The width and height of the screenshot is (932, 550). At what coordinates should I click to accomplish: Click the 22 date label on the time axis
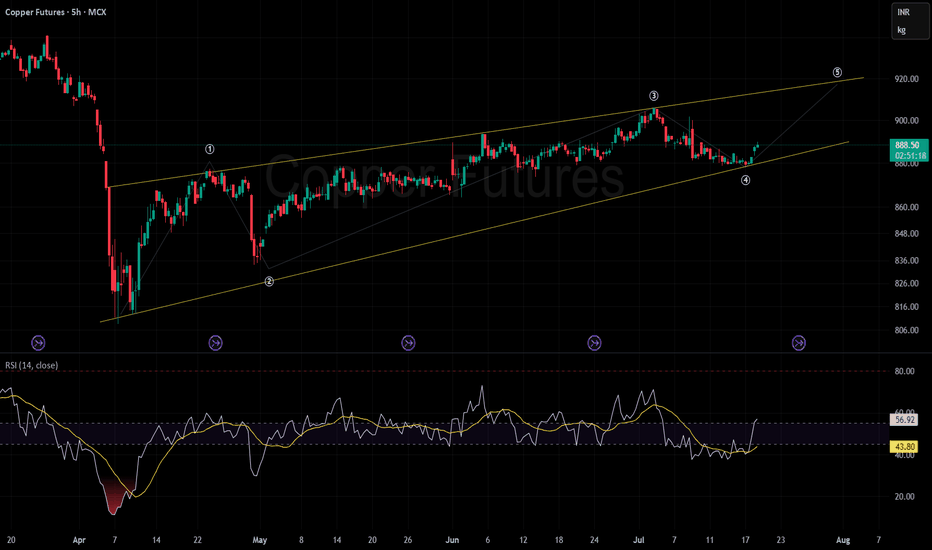tap(197, 540)
